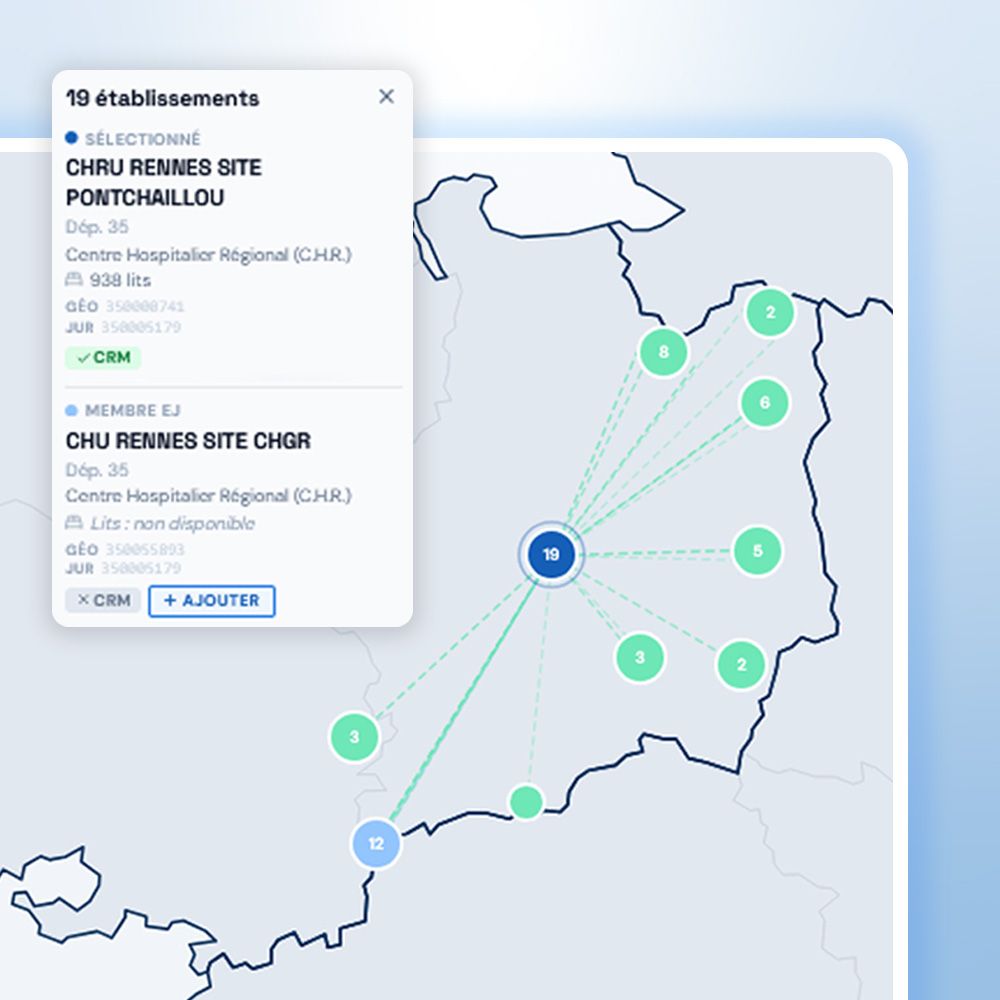The width and height of the screenshot is (1000, 1000).
Task: Click the + AJOUTER button
Action: [212, 601]
